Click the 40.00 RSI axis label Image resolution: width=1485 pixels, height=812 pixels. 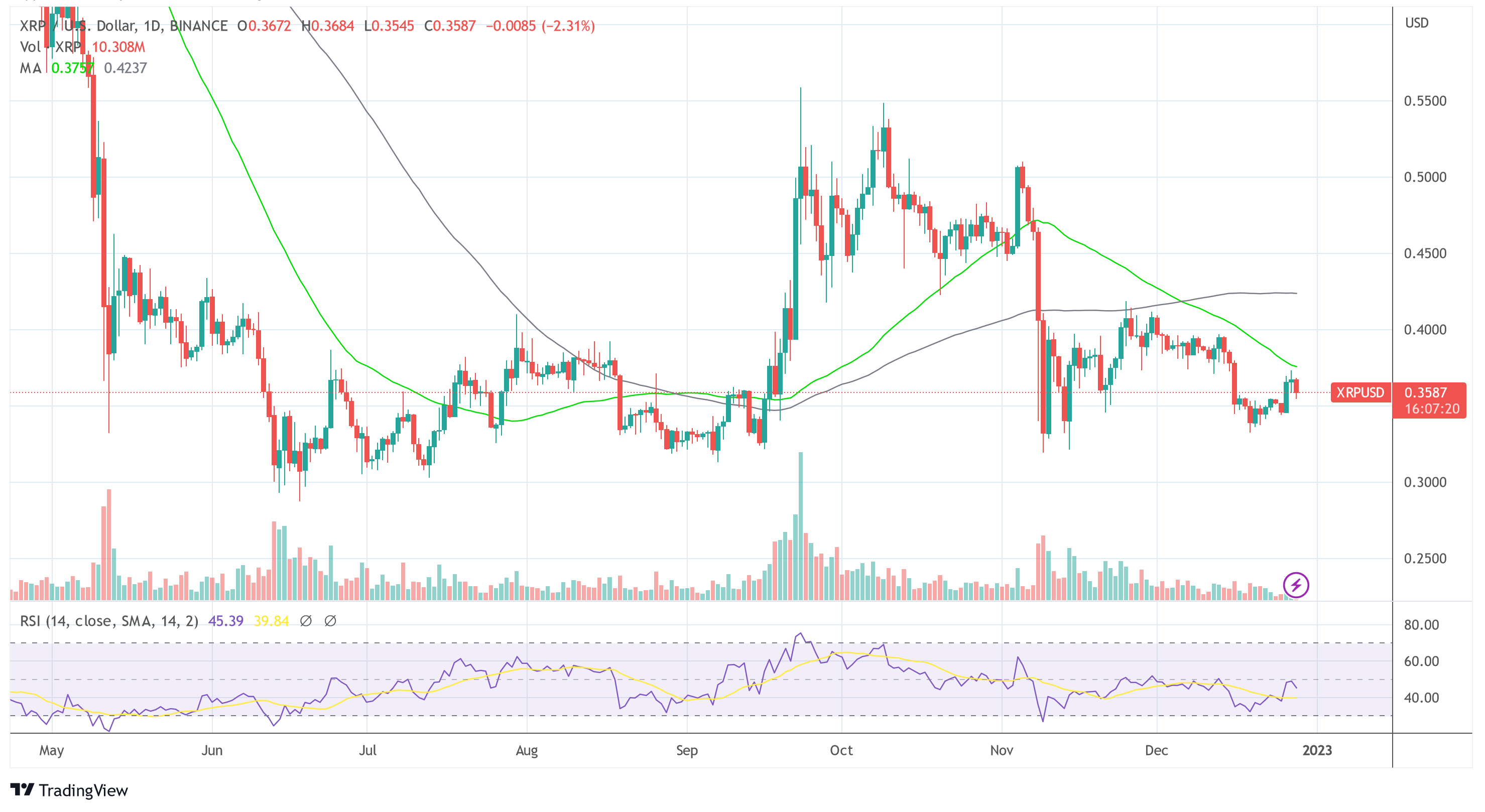point(1422,698)
